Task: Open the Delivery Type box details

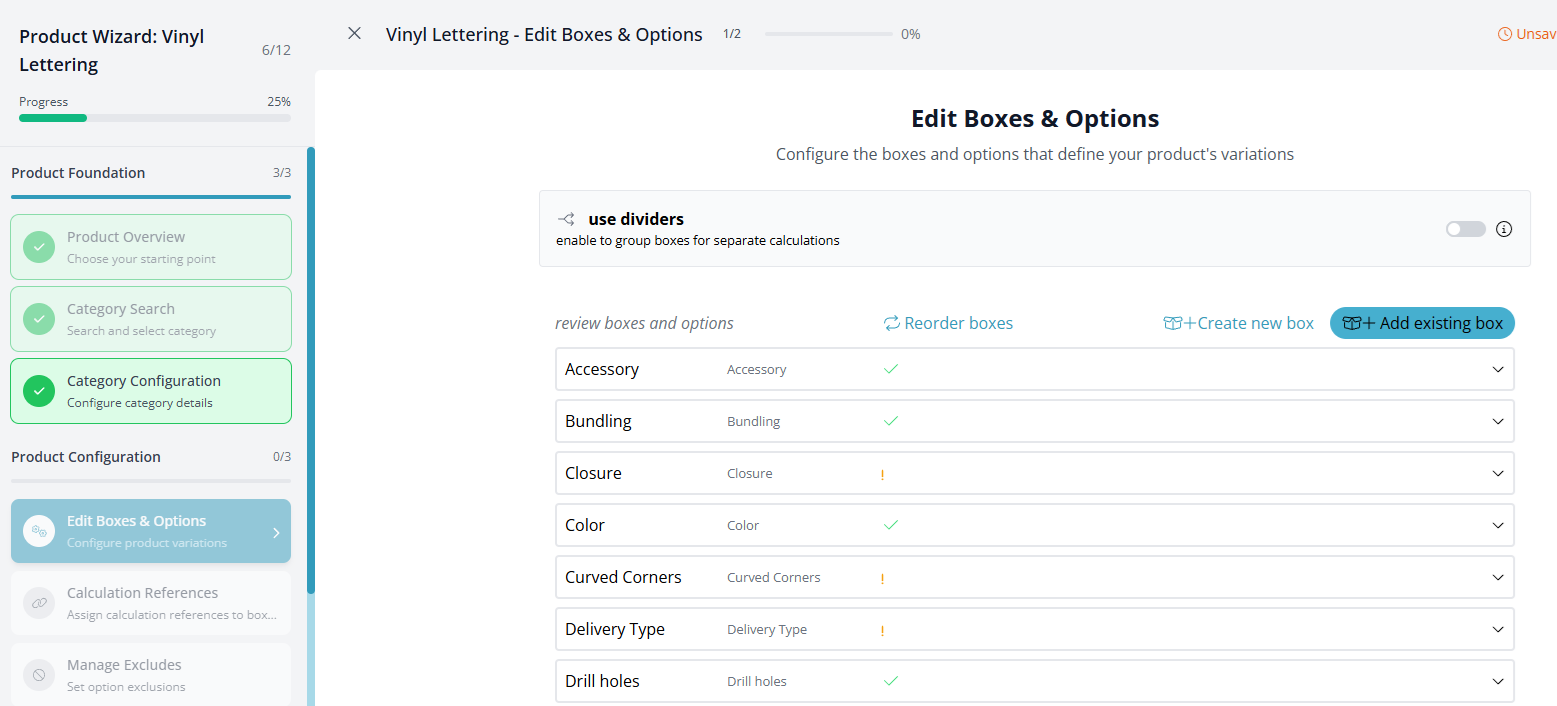Action: click(1497, 629)
